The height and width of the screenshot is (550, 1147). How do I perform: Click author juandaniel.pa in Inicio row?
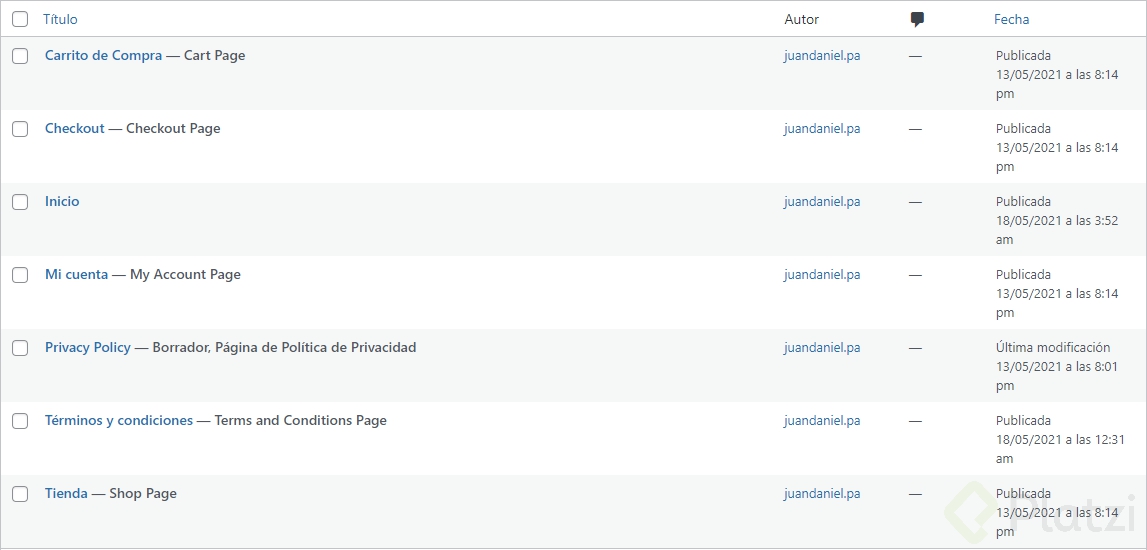click(822, 202)
